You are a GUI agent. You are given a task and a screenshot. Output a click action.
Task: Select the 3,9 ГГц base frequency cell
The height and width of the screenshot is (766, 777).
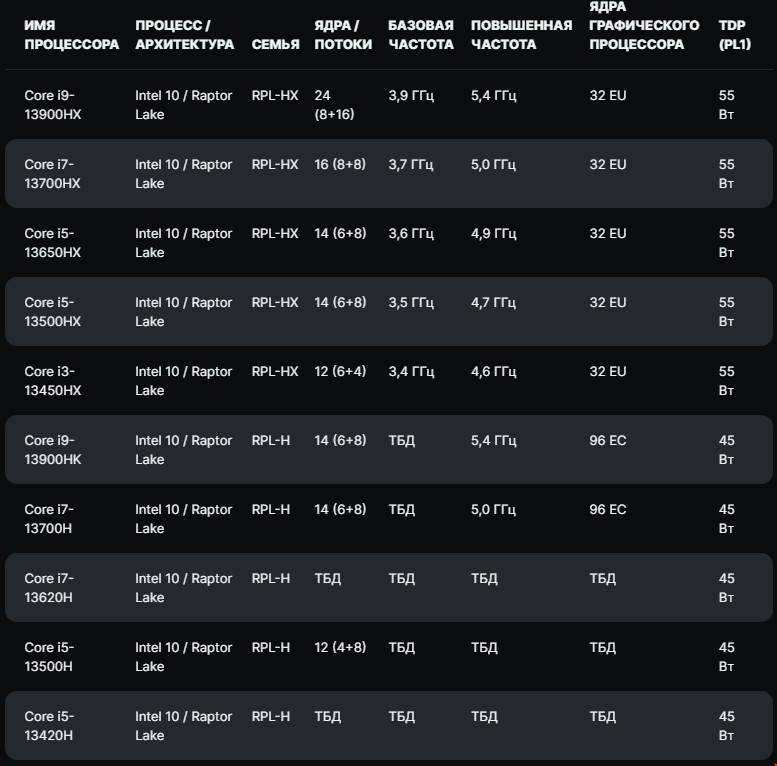[411, 95]
